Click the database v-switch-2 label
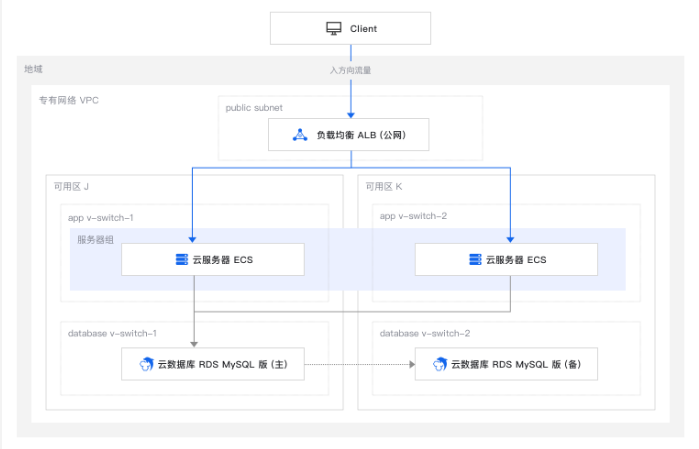 pos(424,334)
